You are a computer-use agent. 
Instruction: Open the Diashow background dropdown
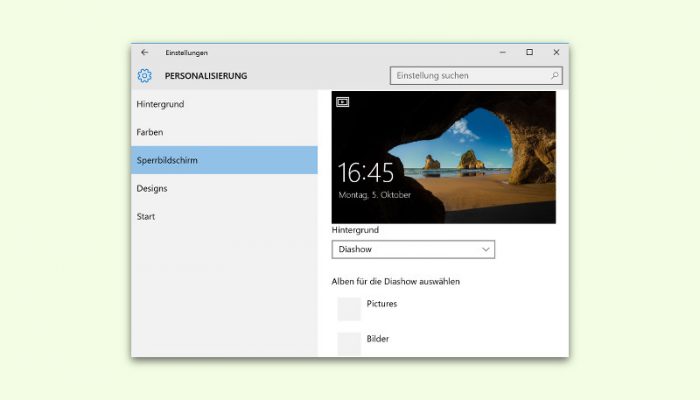(x=413, y=249)
